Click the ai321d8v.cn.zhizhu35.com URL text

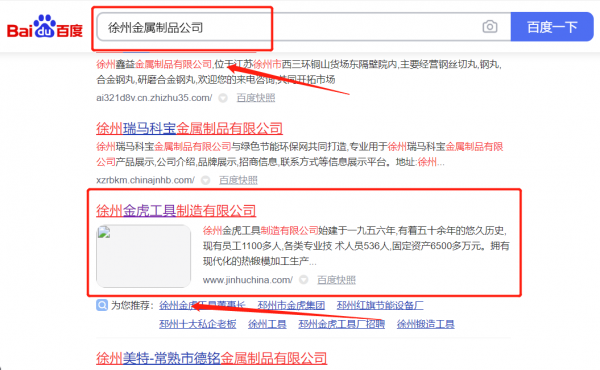[154, 98]
